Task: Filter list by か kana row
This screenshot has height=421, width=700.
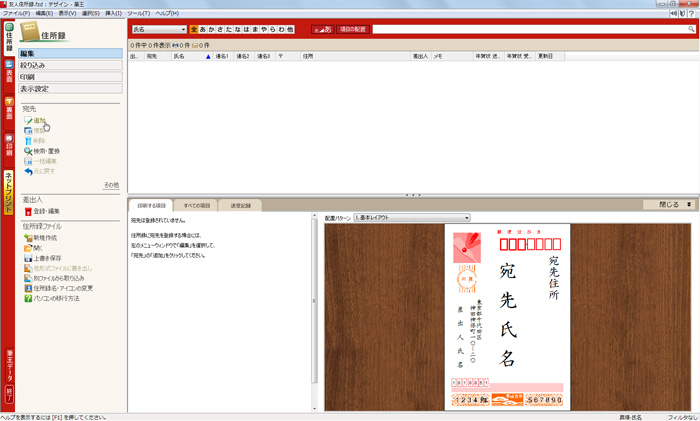Action: pyautogui.click(x=214, y=30)
